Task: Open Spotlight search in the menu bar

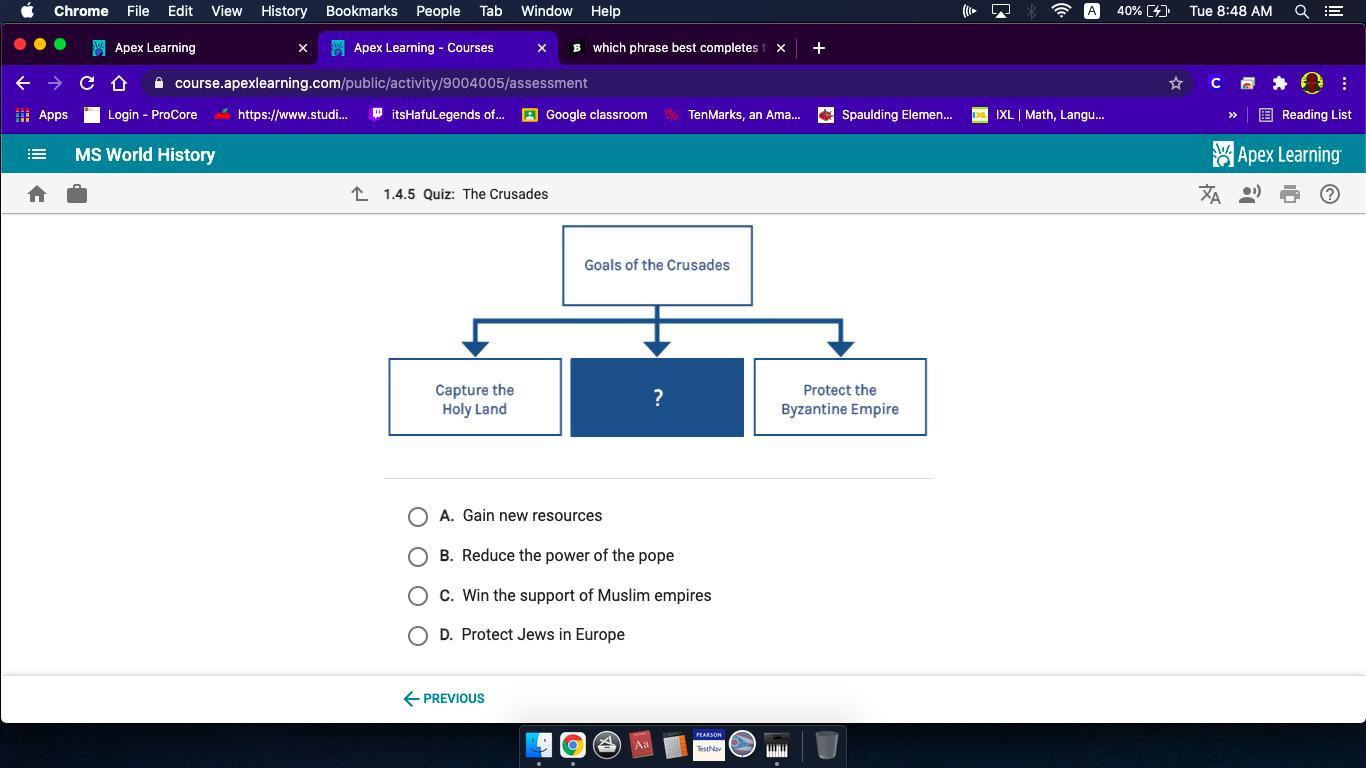Action: click(1302, 11)
